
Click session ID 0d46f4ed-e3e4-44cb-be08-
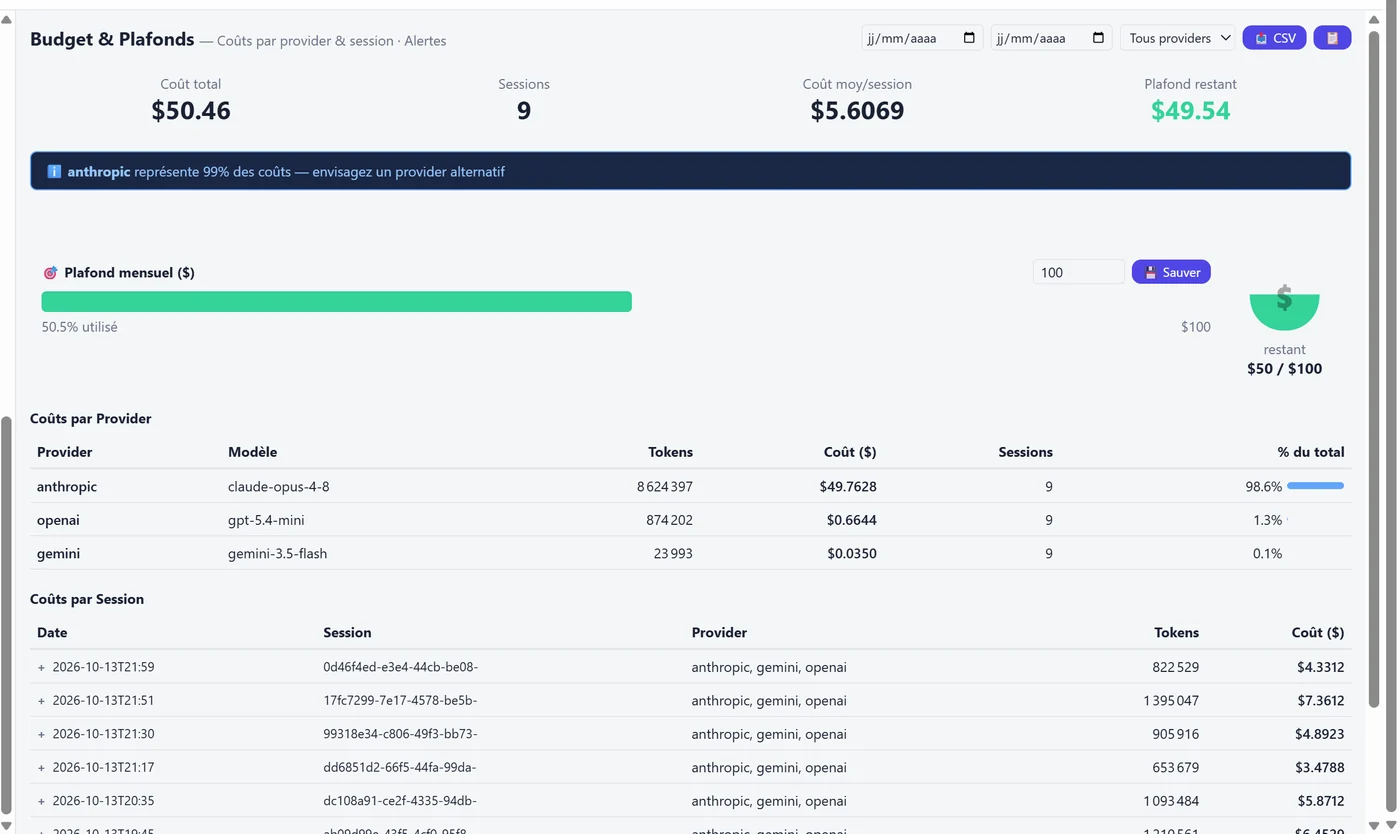400,667
